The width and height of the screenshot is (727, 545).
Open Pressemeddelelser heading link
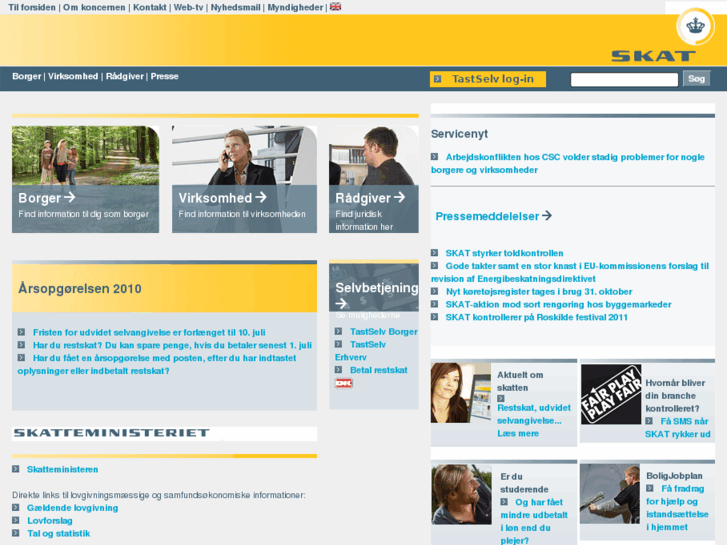(x=487, y=216)
